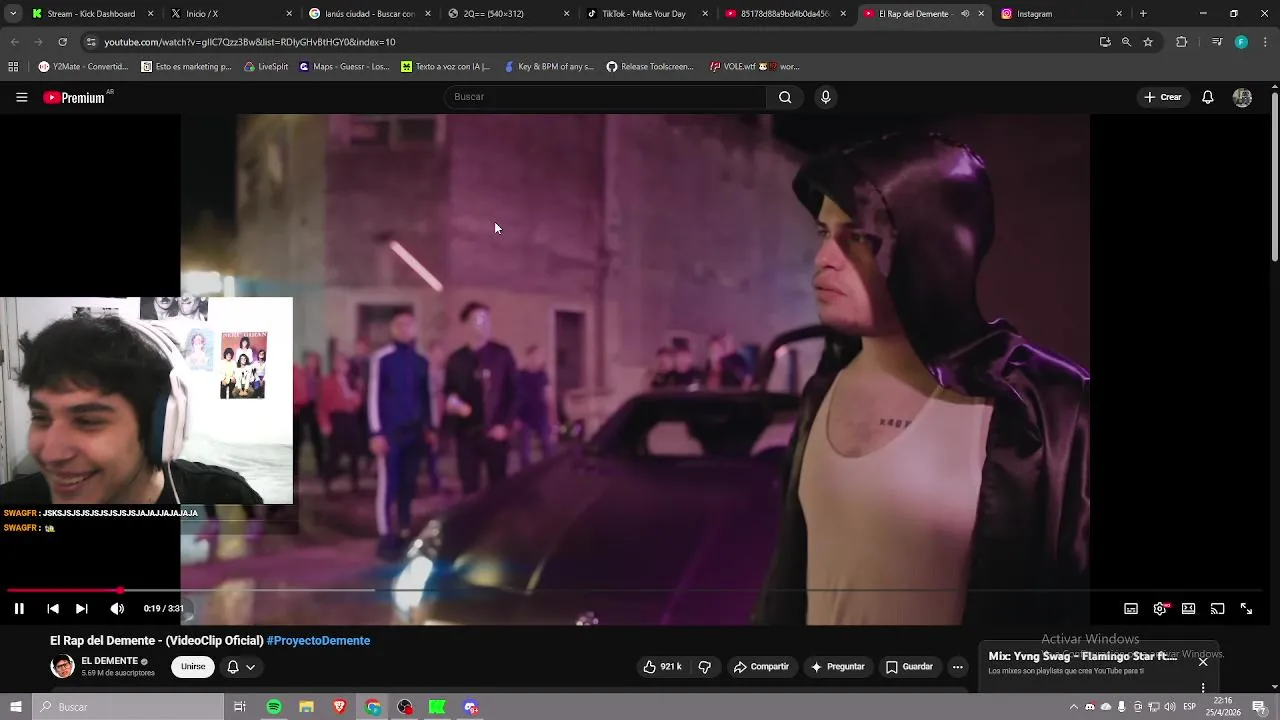
Task: Skip to next video in playlist
Action: (82, 608)
